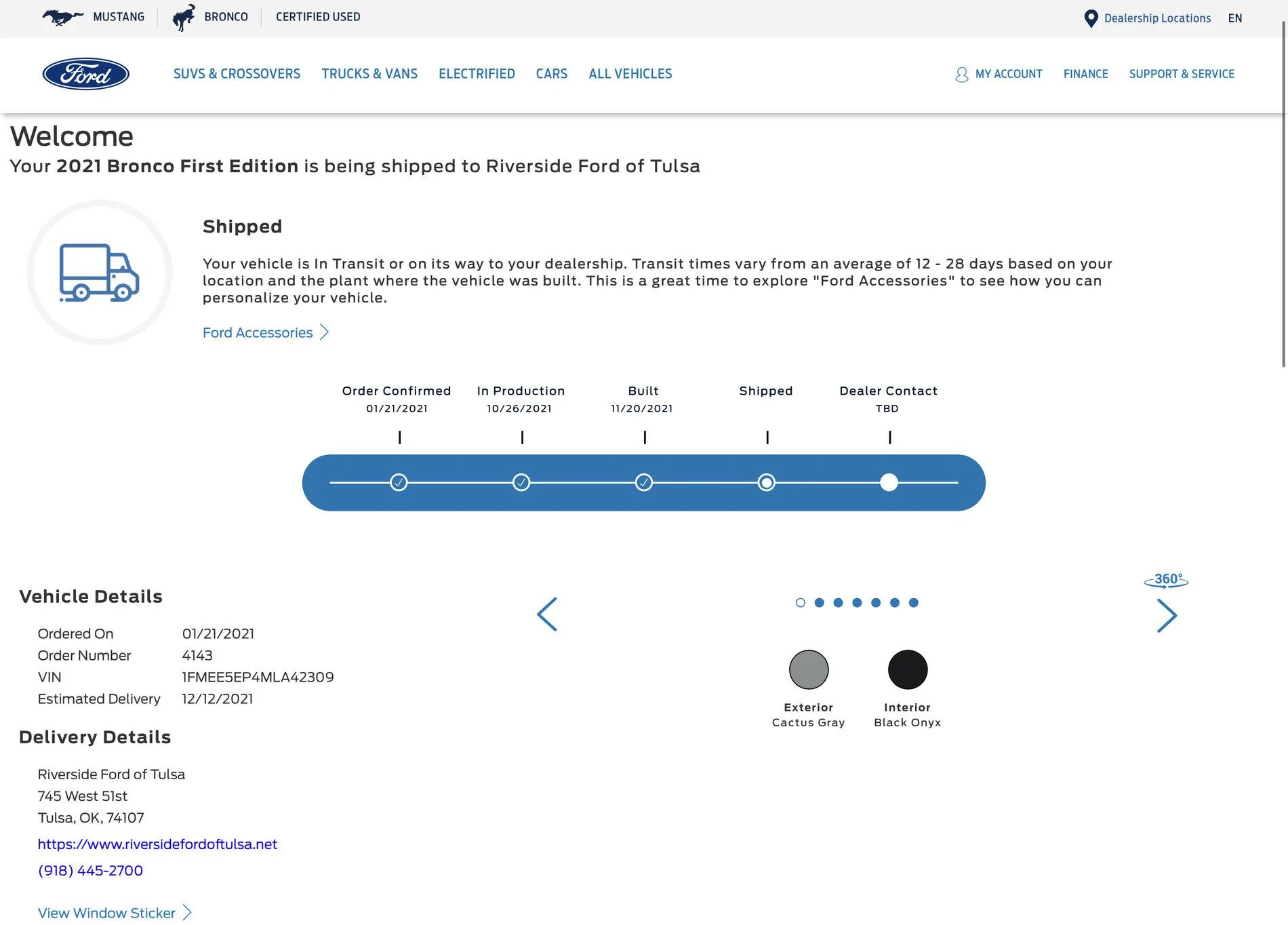1288x925 pixels.
Task: Call the dealer phone number (918) 445-2700
Action: coord(90,871)
